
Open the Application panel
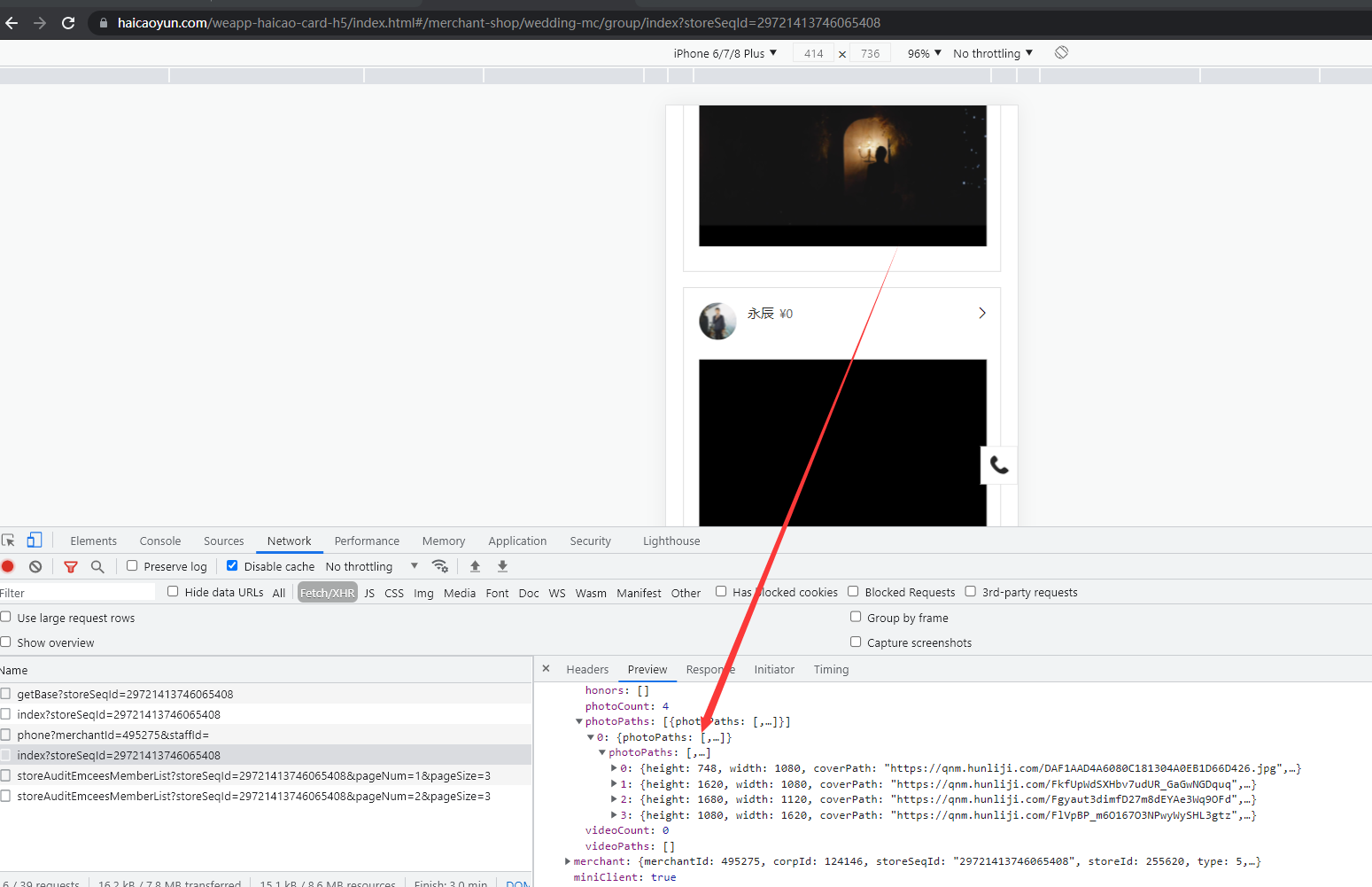coord(517,541)
